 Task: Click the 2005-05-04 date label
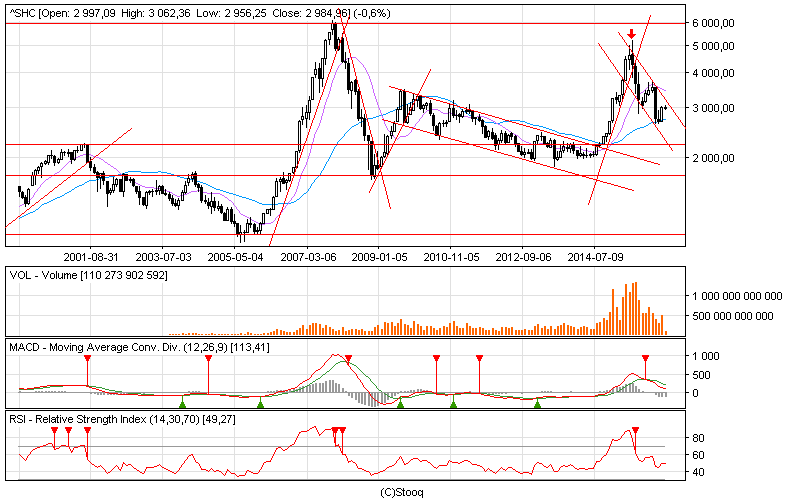click(x=235, y=257)
